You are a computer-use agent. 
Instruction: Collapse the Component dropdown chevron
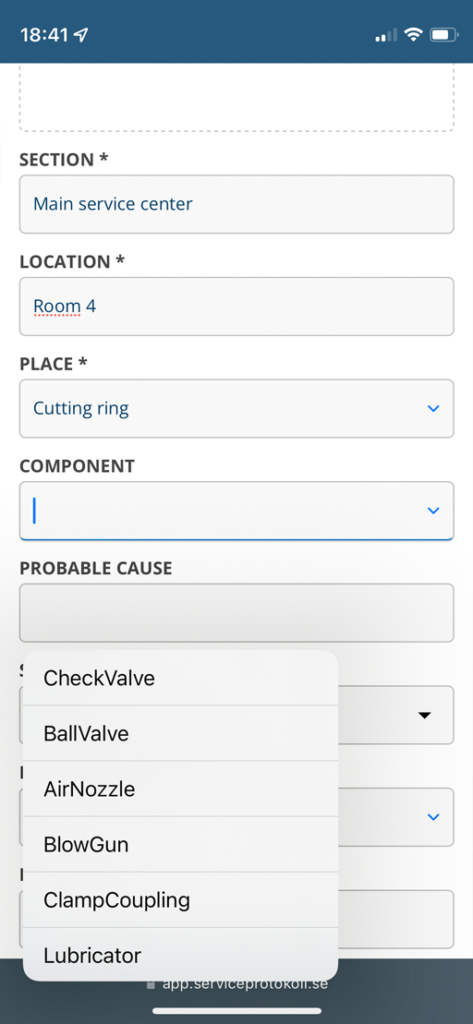[x=432, y=511]
